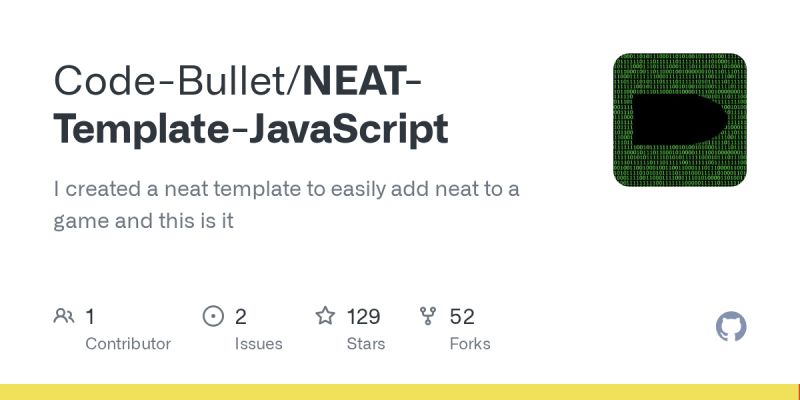Open the GitHub Octocat logo
The height and width of the screenshot is (400, 800).
point(731,327)
